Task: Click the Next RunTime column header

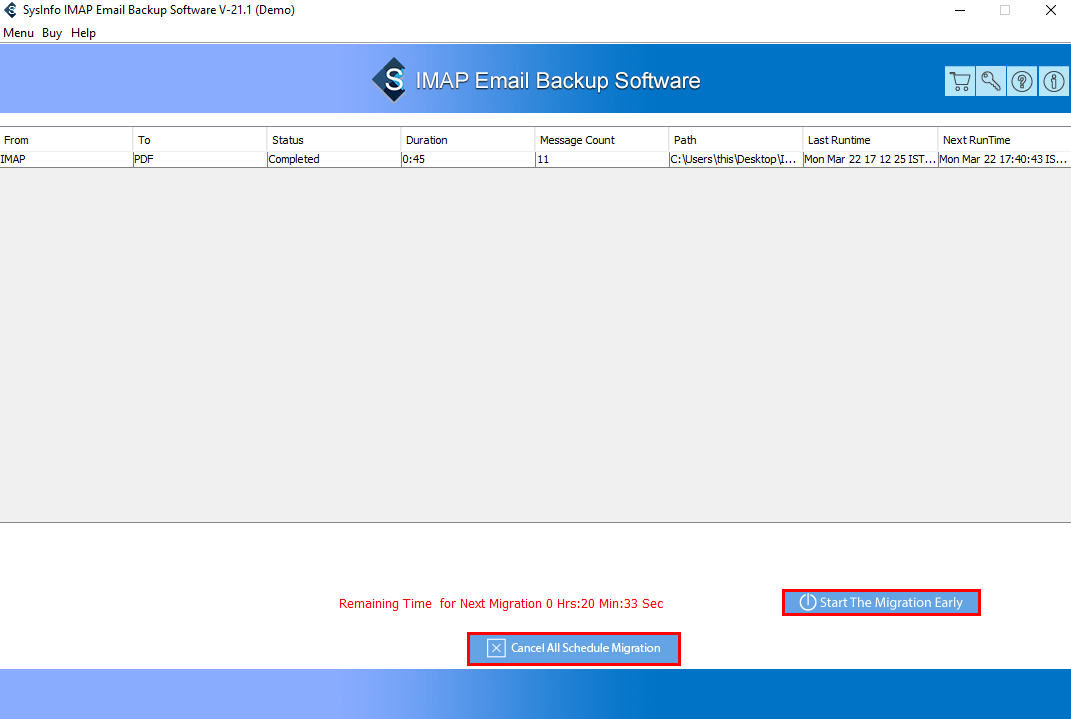Action: tap(1005, 140)
